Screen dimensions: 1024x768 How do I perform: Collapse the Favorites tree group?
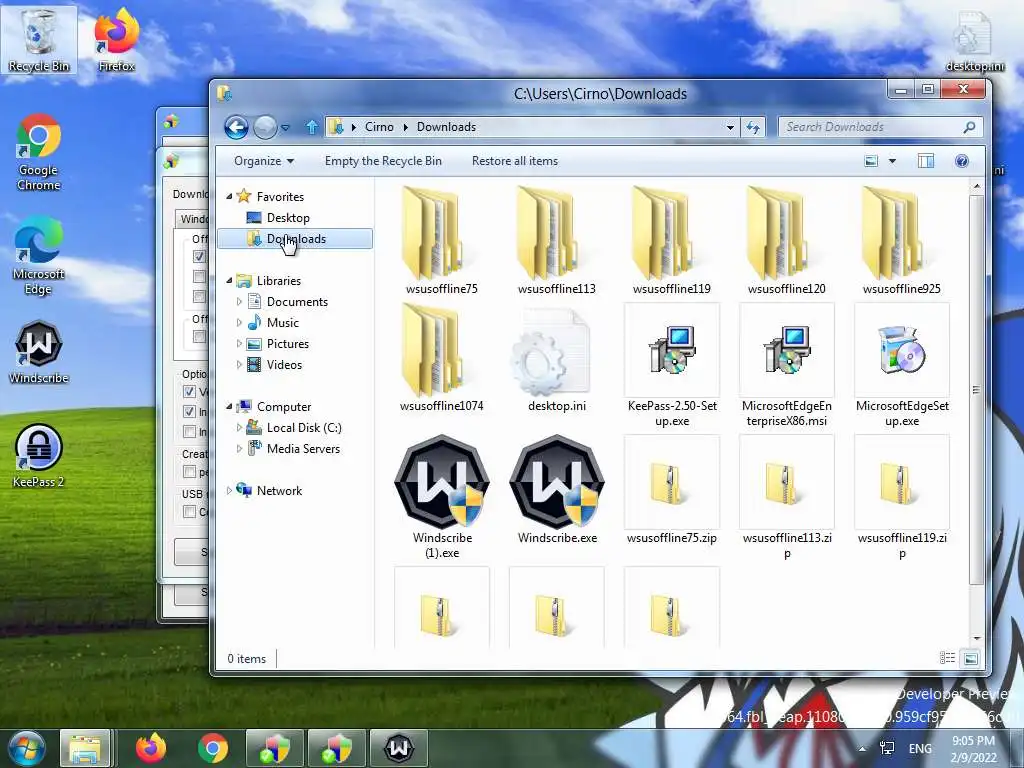pyautogui.click(x=229, y=196)
